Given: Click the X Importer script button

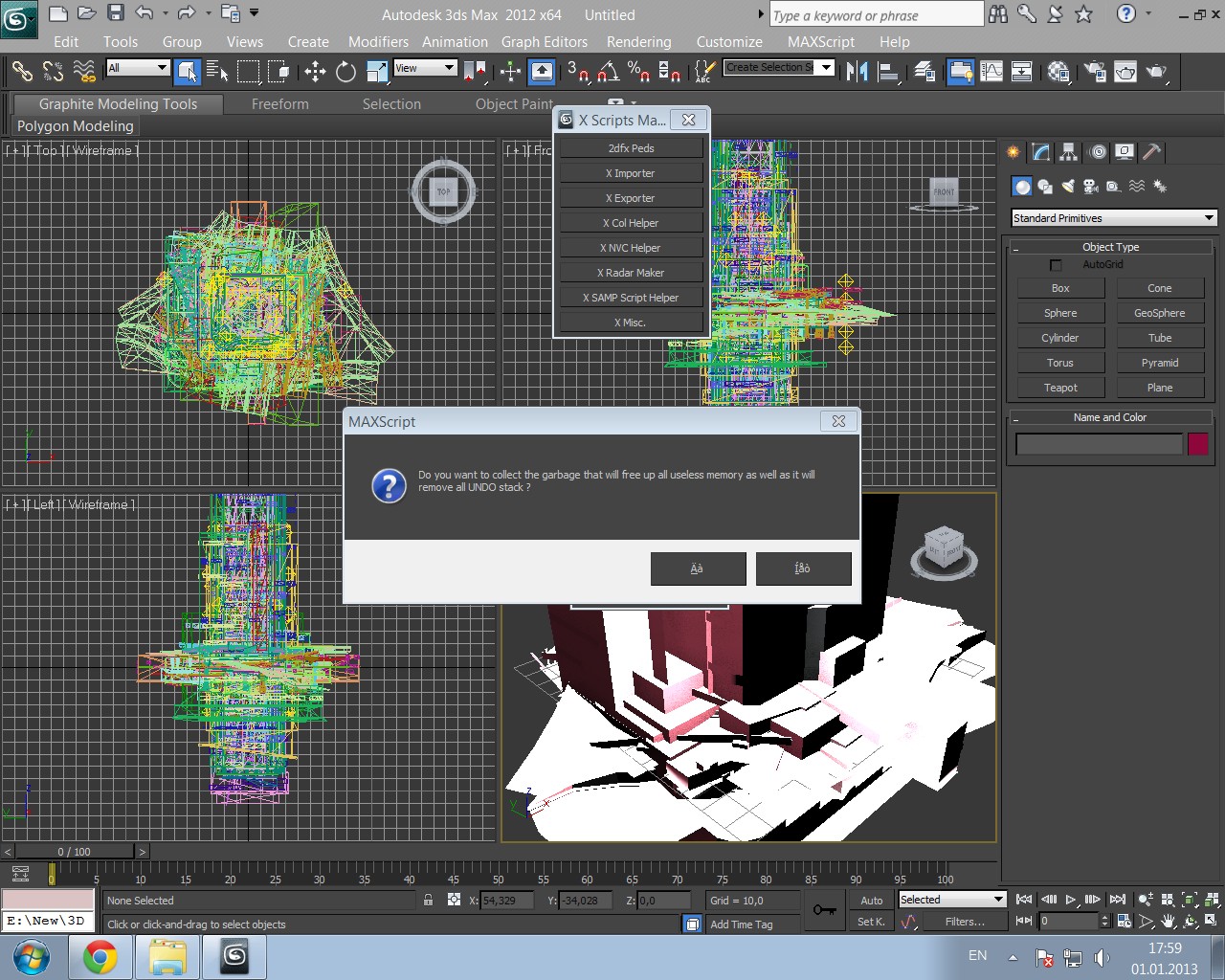Looking at the screenshot, I should coord(631,173).
